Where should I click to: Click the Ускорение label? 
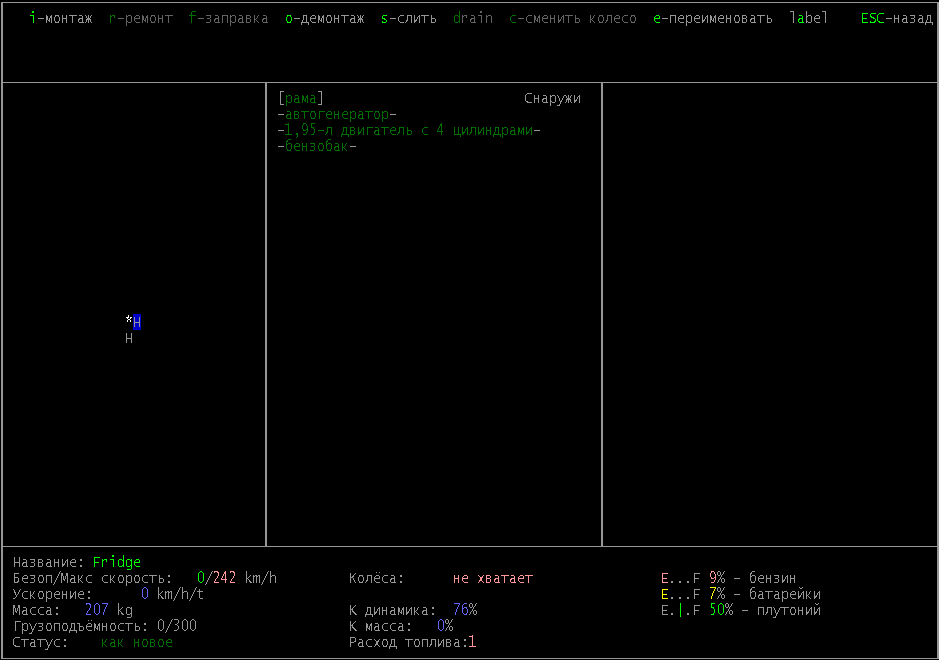[x=52, y=594]
